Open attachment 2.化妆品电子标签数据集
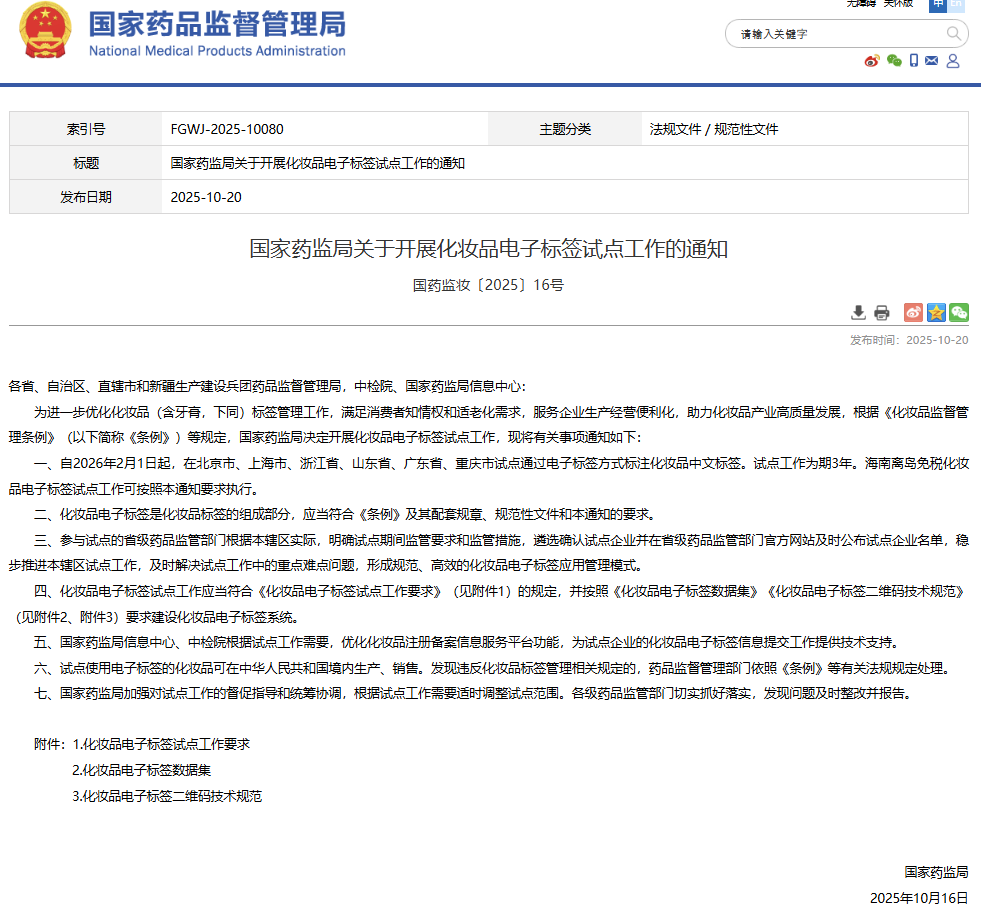 coord(141,770)
